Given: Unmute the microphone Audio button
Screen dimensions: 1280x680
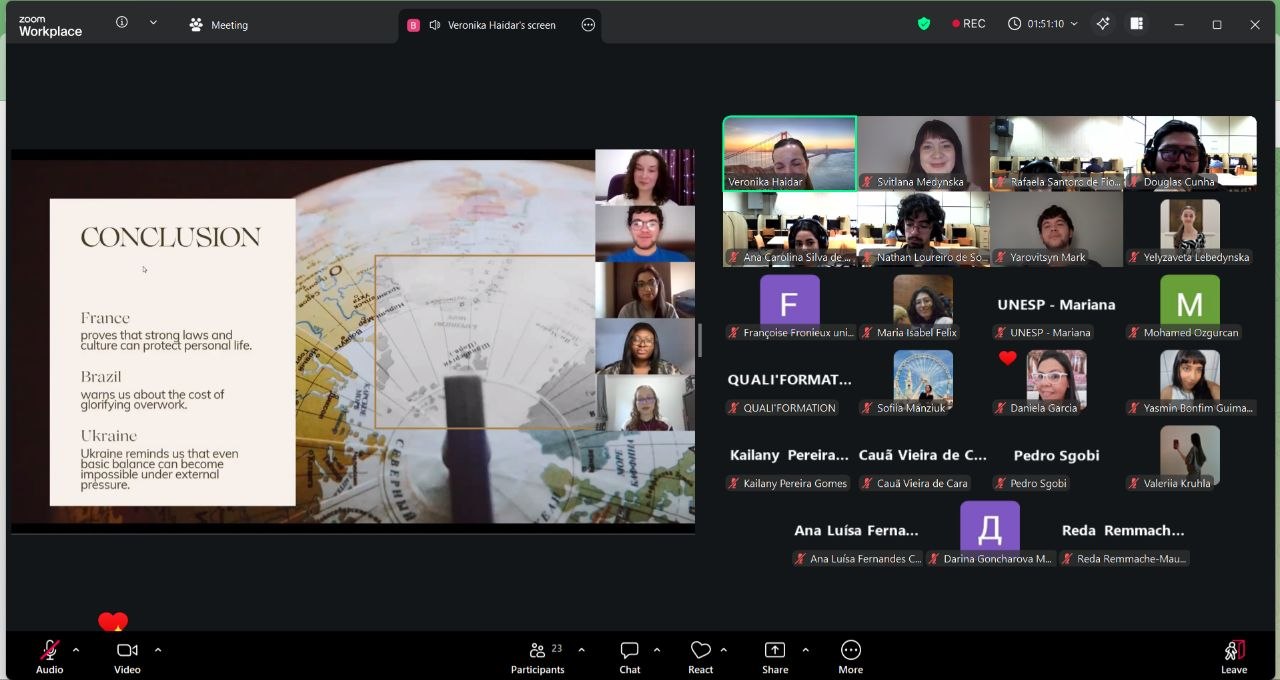Looking at the screenshot, I should (x=49, y=656).
